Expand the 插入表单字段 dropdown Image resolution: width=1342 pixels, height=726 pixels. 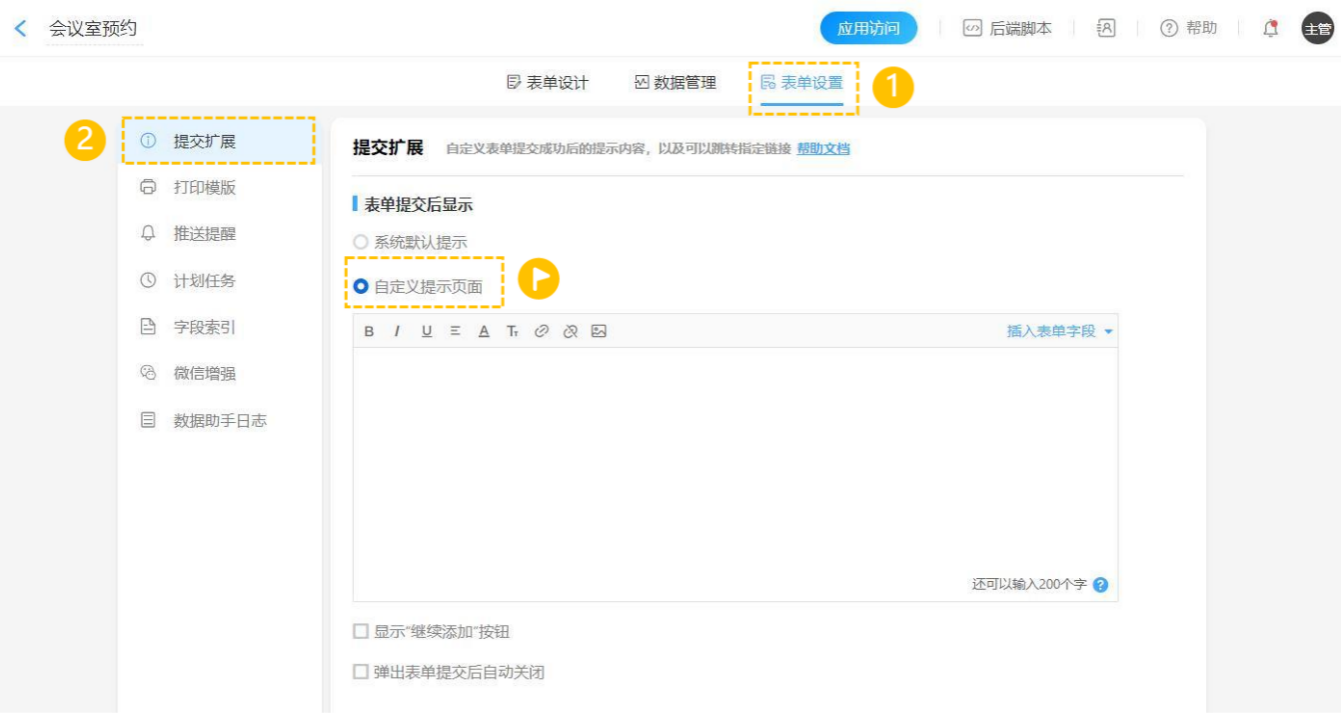(1059, 331)
